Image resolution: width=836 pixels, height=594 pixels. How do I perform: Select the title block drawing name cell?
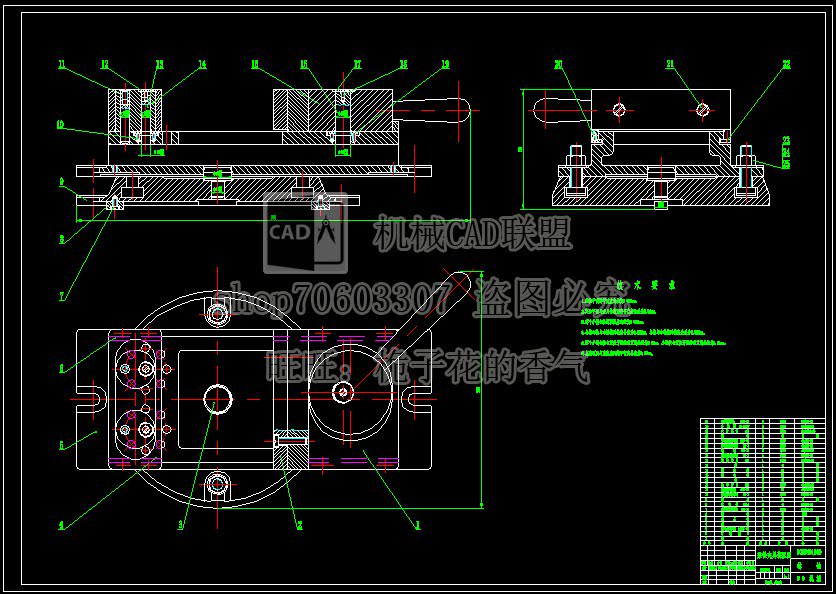click(x=774, y=553)
